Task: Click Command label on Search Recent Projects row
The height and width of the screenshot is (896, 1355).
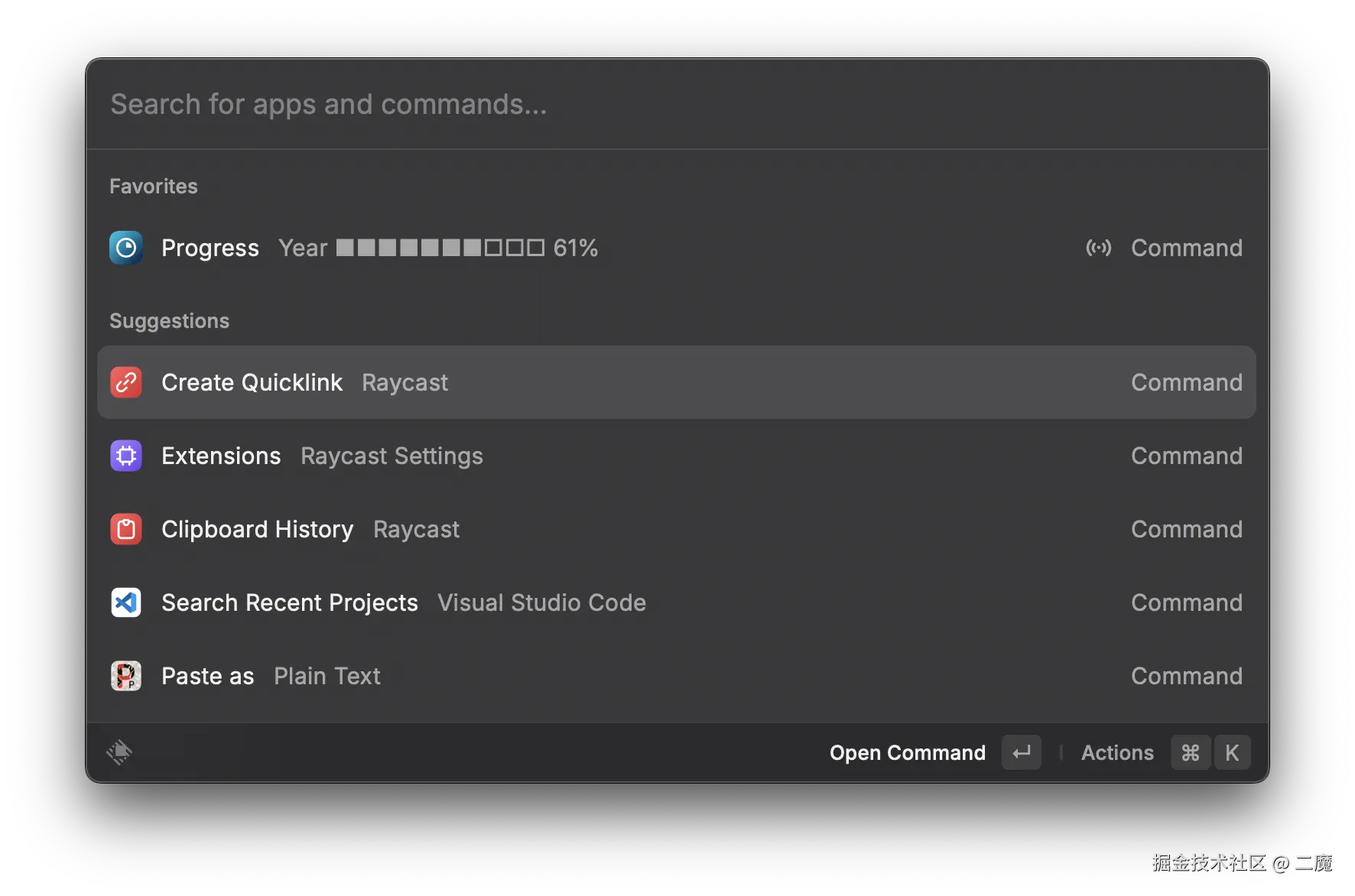Action: [1187, 602]
